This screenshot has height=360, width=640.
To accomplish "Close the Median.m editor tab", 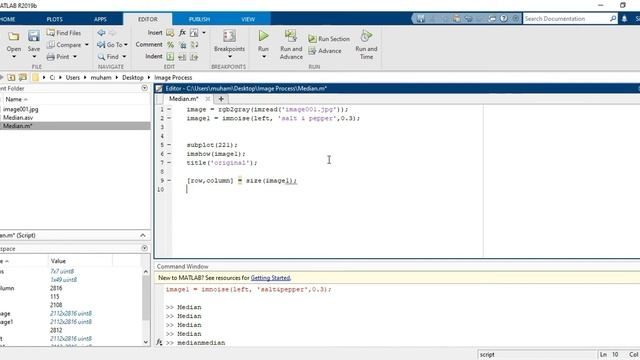I will [208, 99].
